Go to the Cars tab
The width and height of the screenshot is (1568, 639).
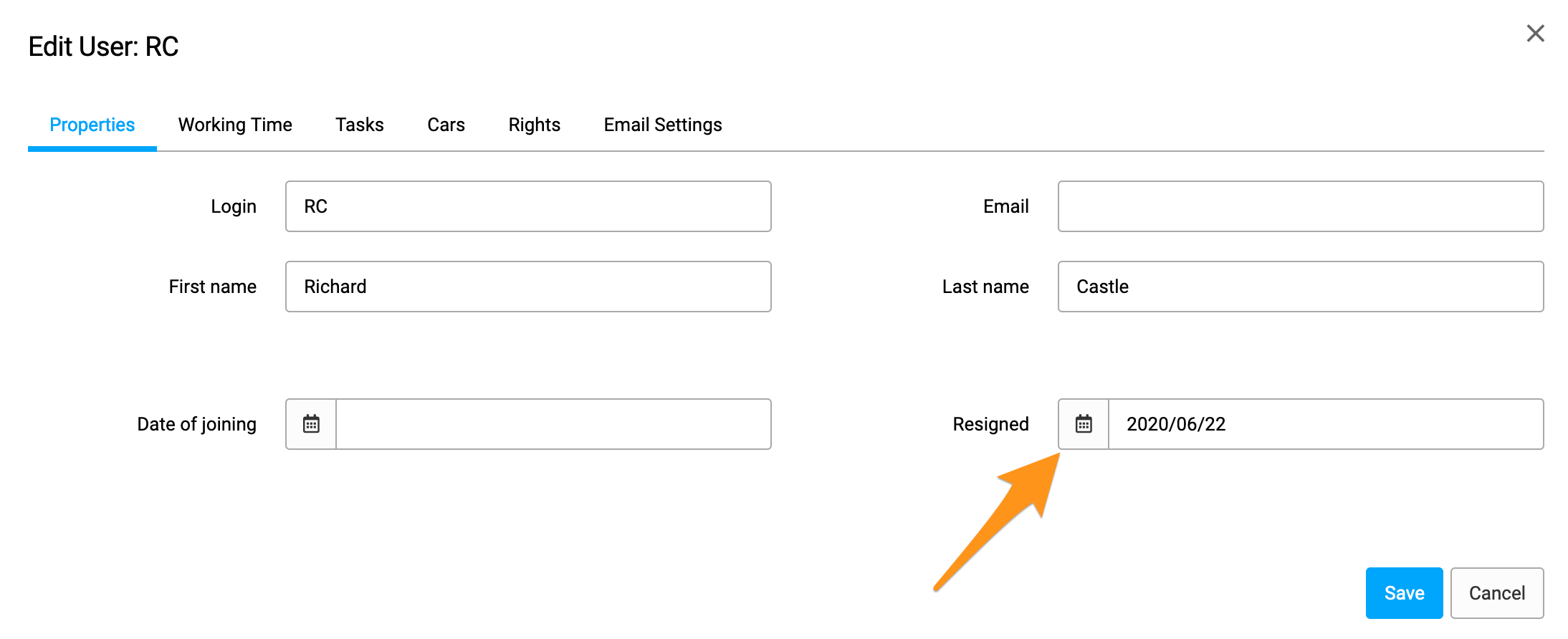[446, 125]
